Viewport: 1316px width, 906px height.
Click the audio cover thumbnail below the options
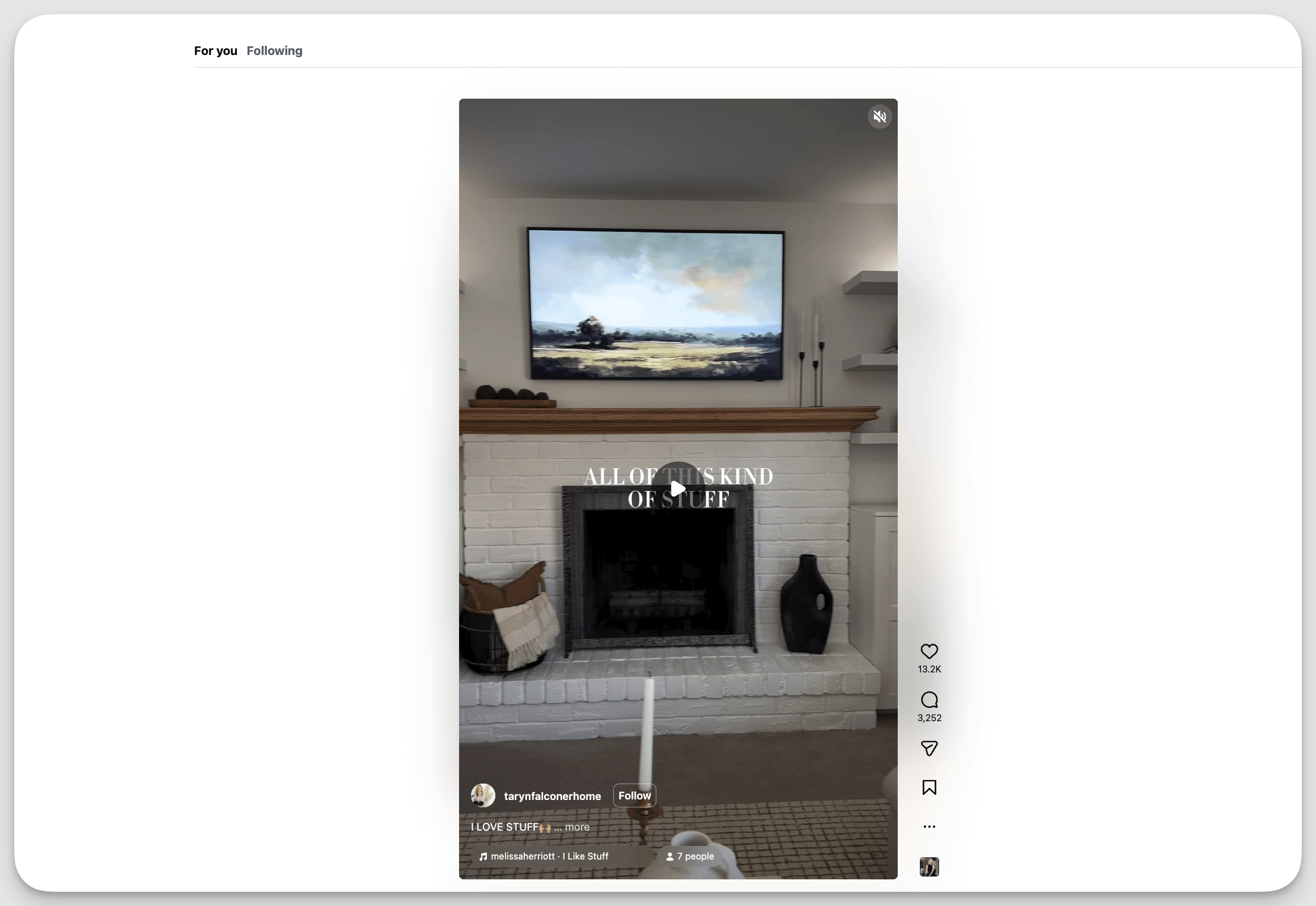pyautogui.click(x=928, y=867)
